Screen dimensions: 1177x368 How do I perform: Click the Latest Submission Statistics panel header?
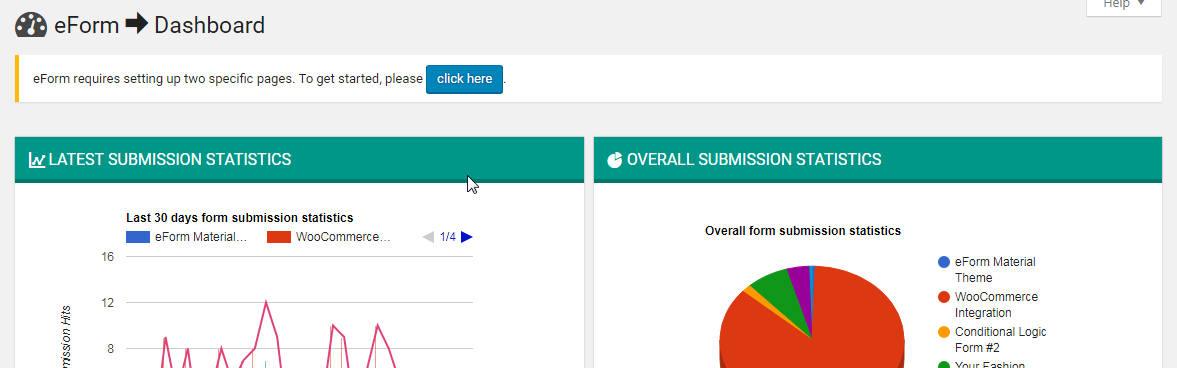300,159
